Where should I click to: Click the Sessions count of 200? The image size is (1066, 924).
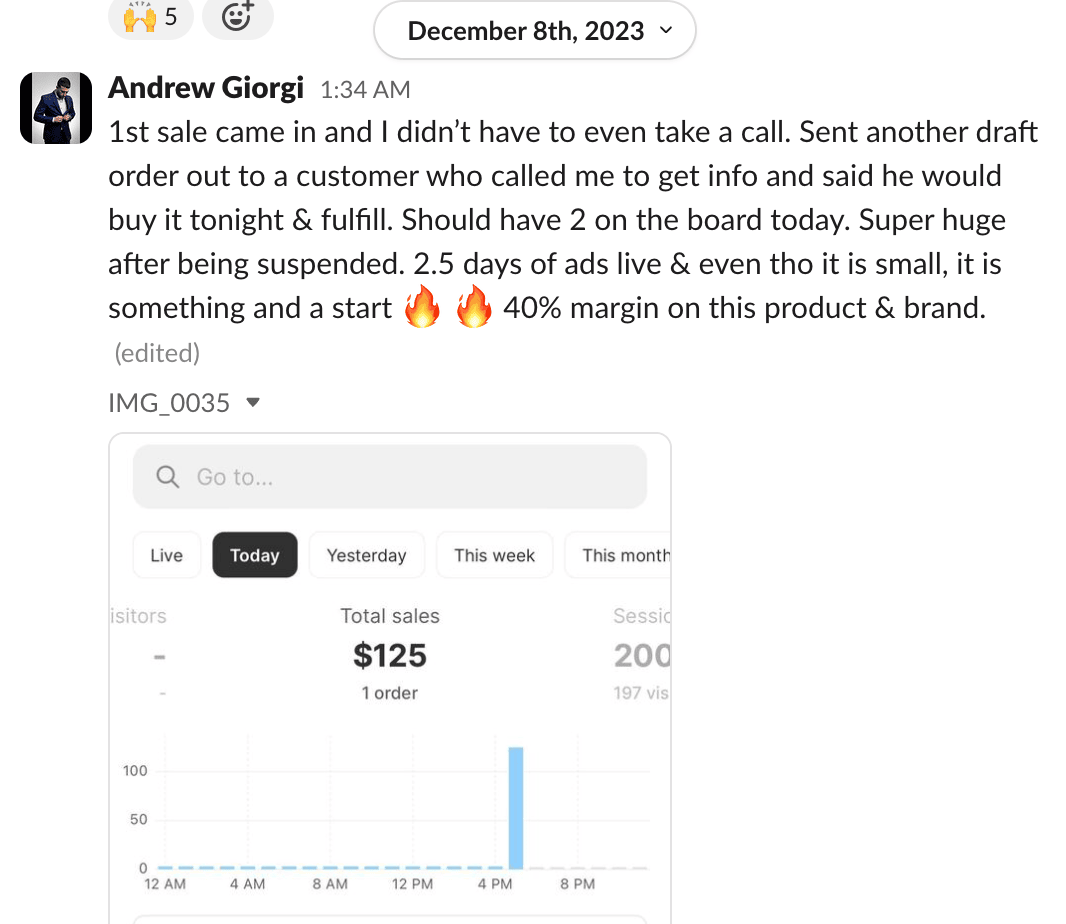click(641, 656)
